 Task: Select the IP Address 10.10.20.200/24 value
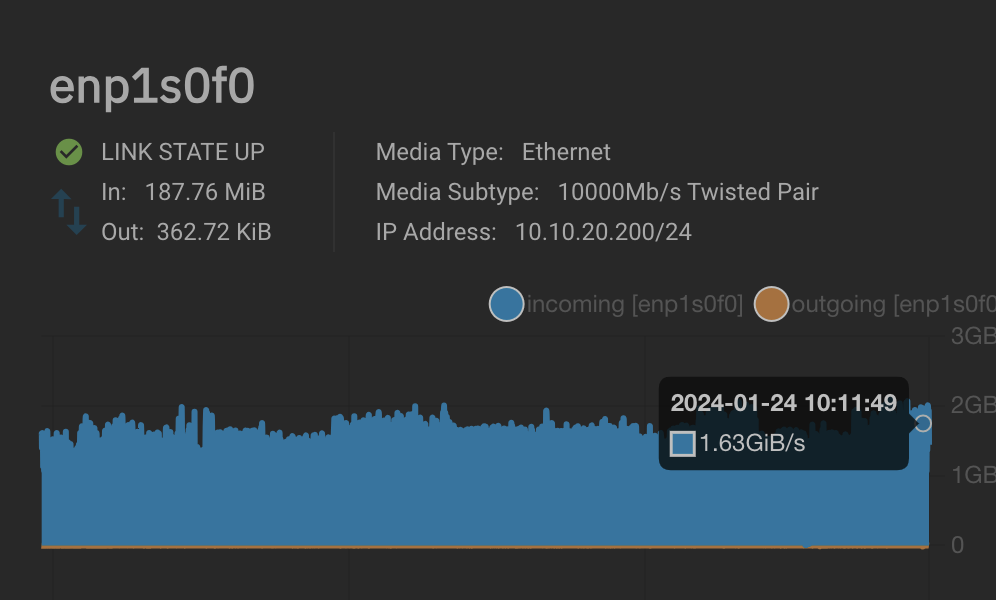(603, 232)
